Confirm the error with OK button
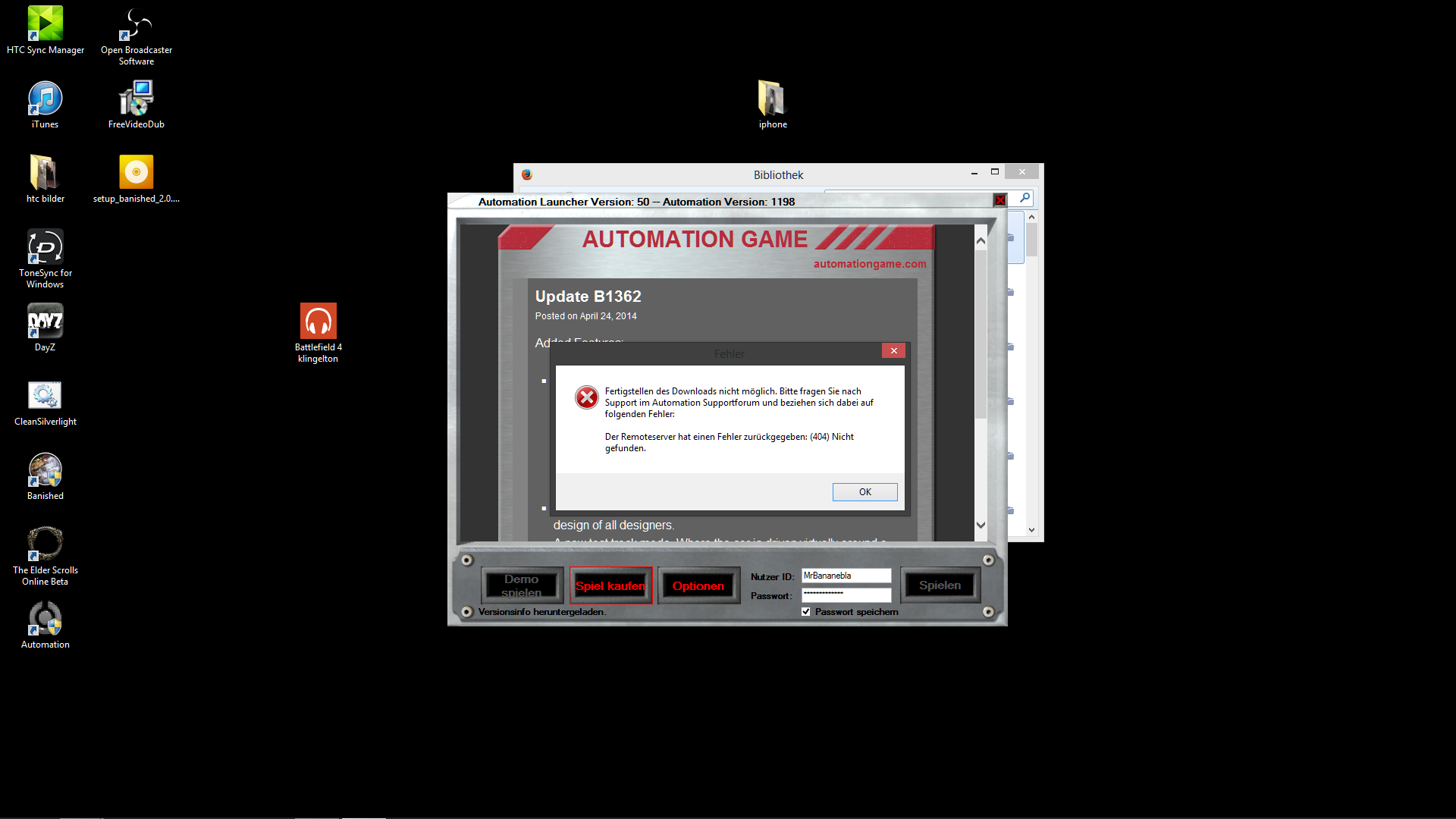1456x819 pixels. point(865,492)
